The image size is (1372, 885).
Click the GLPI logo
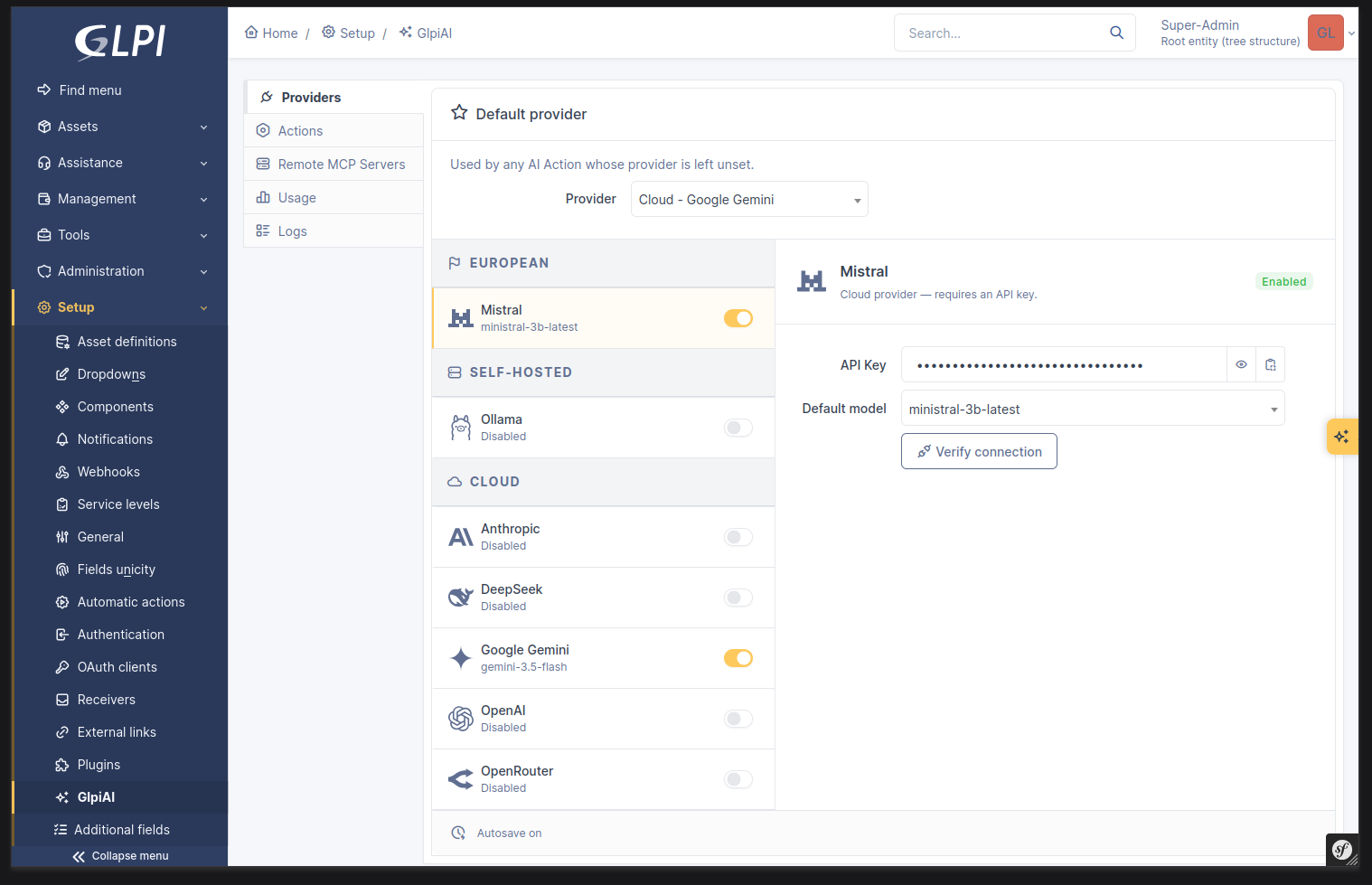tap(120, 42)
